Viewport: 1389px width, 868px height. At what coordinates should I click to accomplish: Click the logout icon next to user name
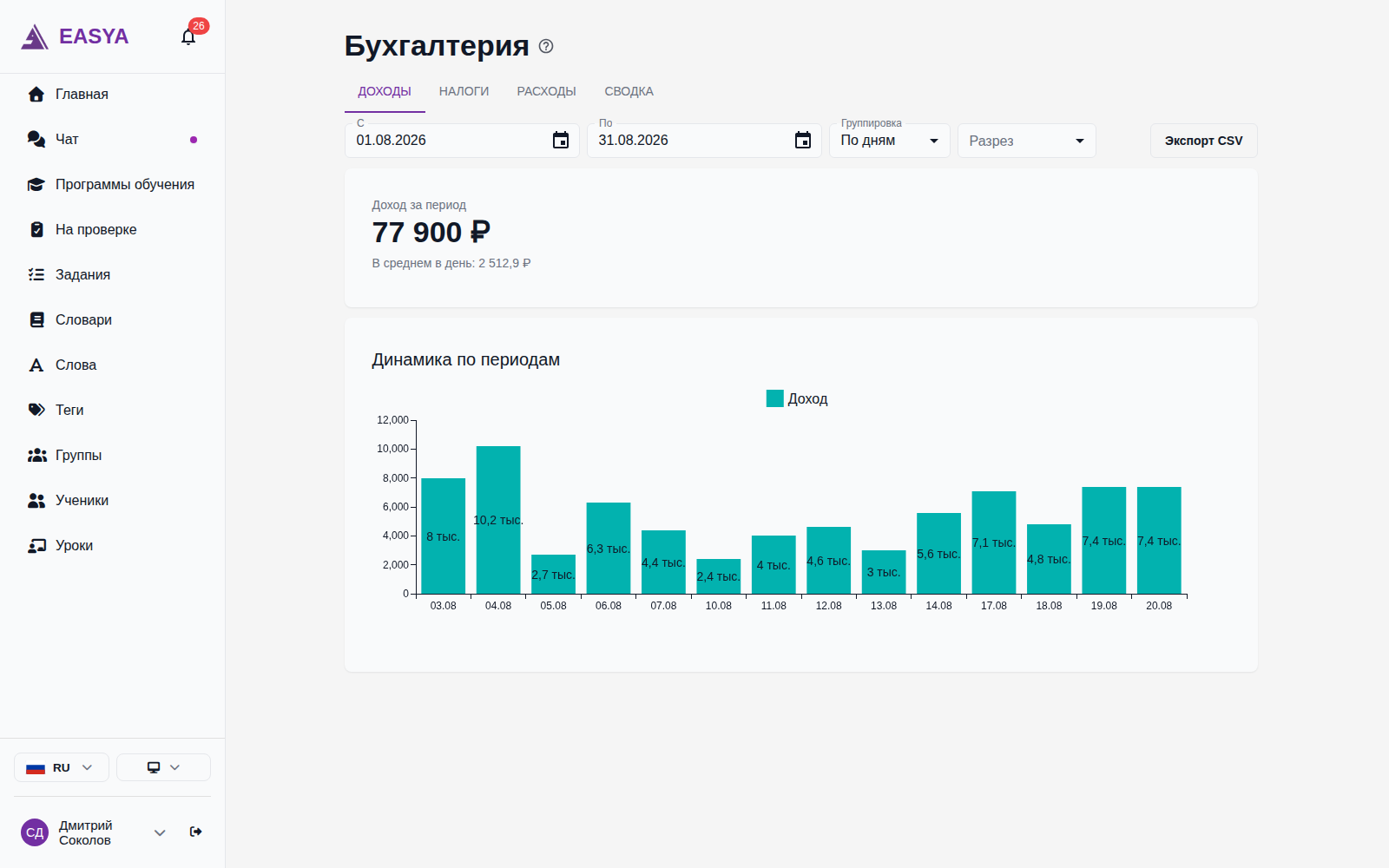pos(196,832)
